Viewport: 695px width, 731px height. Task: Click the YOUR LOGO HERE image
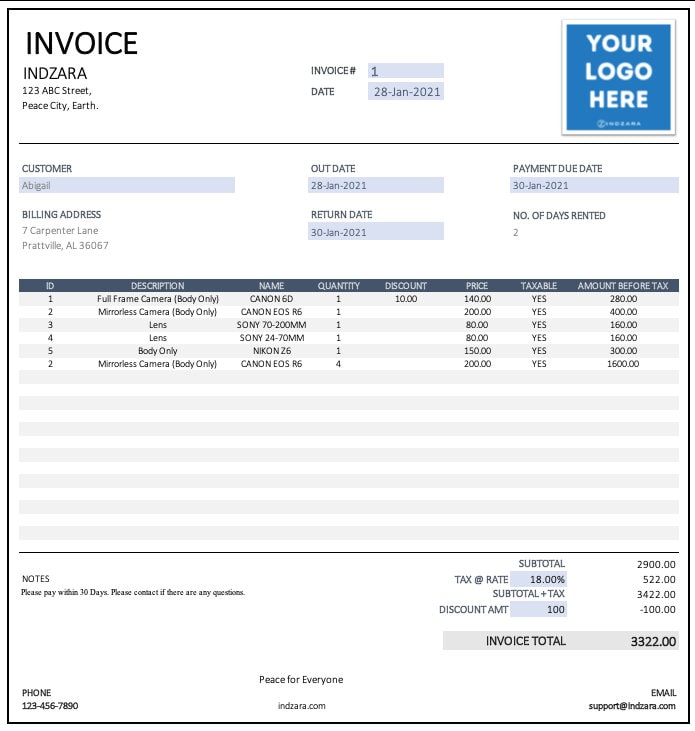tap(619, 77)
